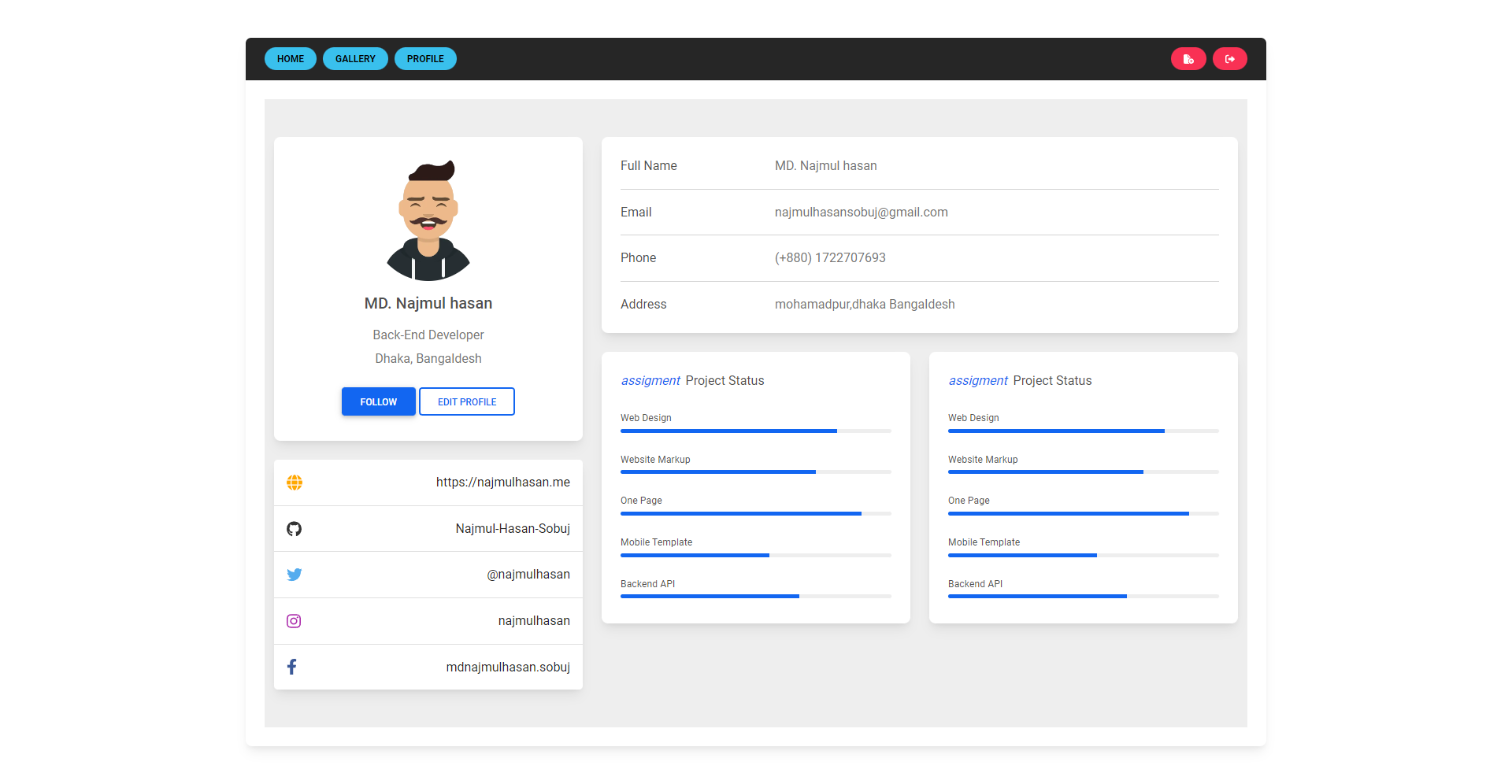Click the add-file icon in the top navbar
Screen dimensions: 1512x784
1188,58
